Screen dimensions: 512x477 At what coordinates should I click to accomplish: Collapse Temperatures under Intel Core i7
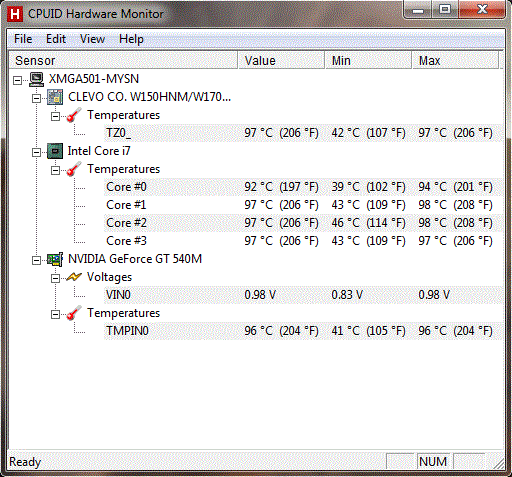(55, 170)
